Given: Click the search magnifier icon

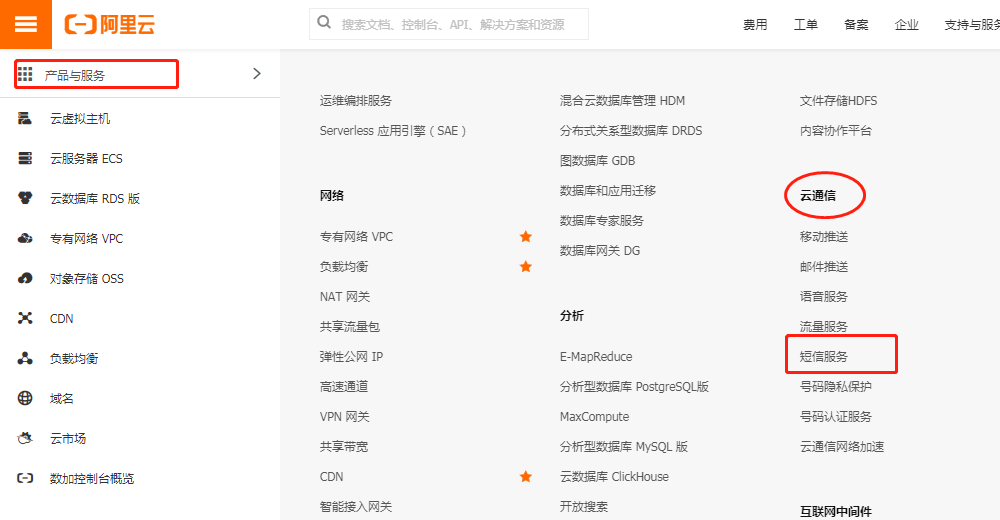Looking at the screenshot, I should [x=324, y=23].
